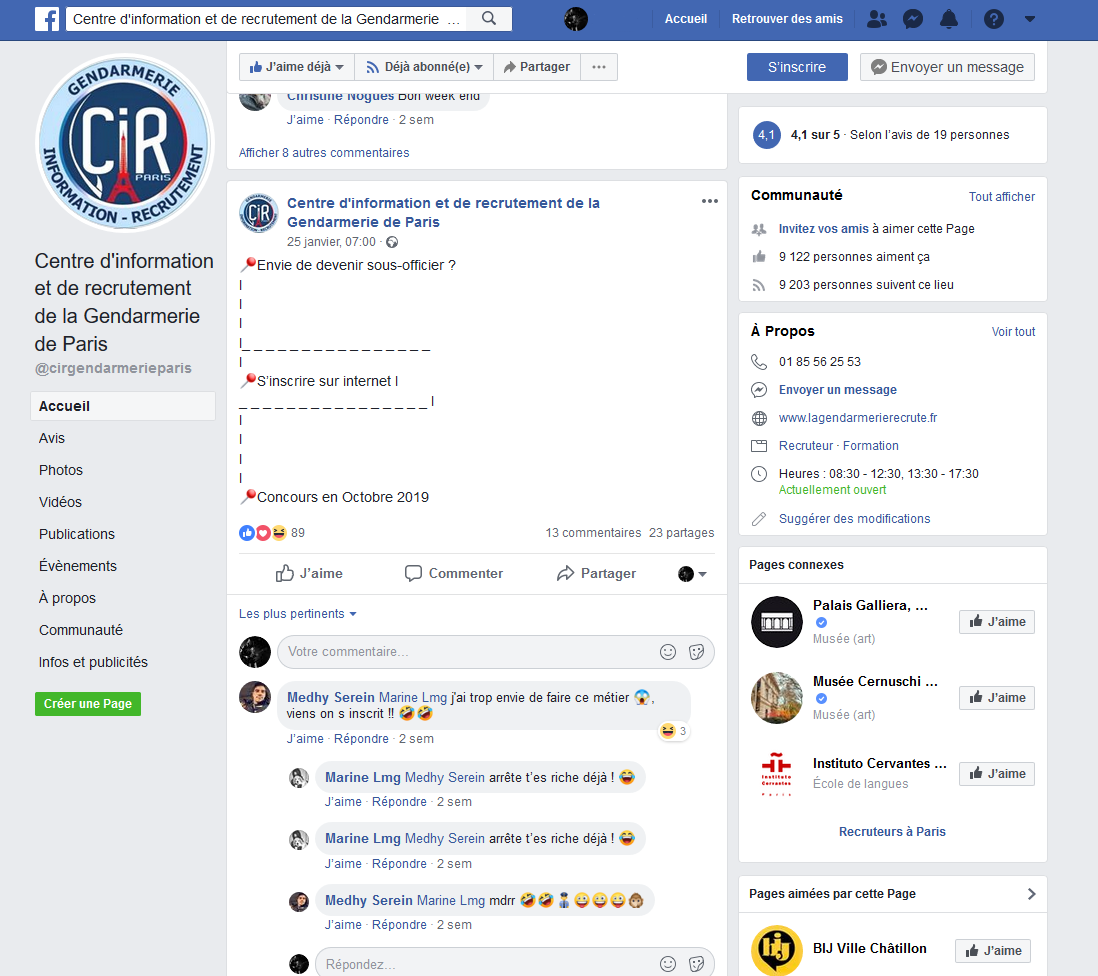The image size is (1098, 976).
Task: Open sticker picker in the reply field
Action: pos(696,964)
